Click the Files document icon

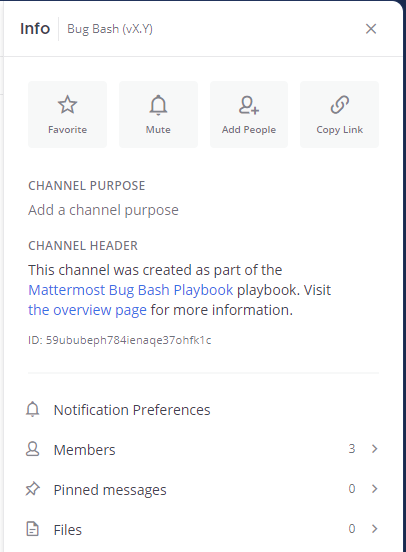[x=33, y=529]
